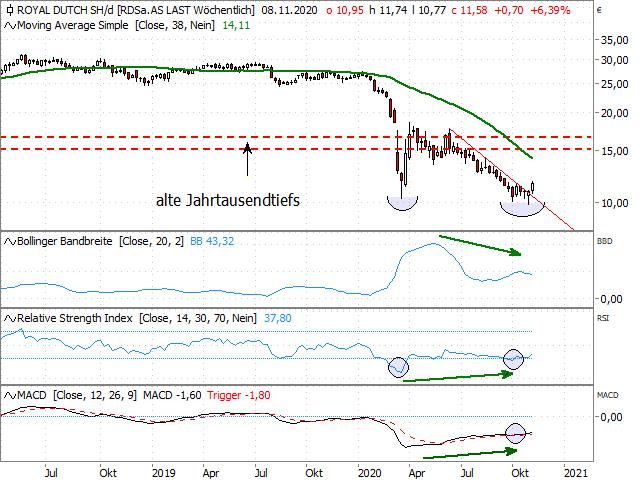Click the [Close, 38, Nein] moving average parameters
Image resolution: width=640 pixels, height=480 pixels.
point(176,25)
